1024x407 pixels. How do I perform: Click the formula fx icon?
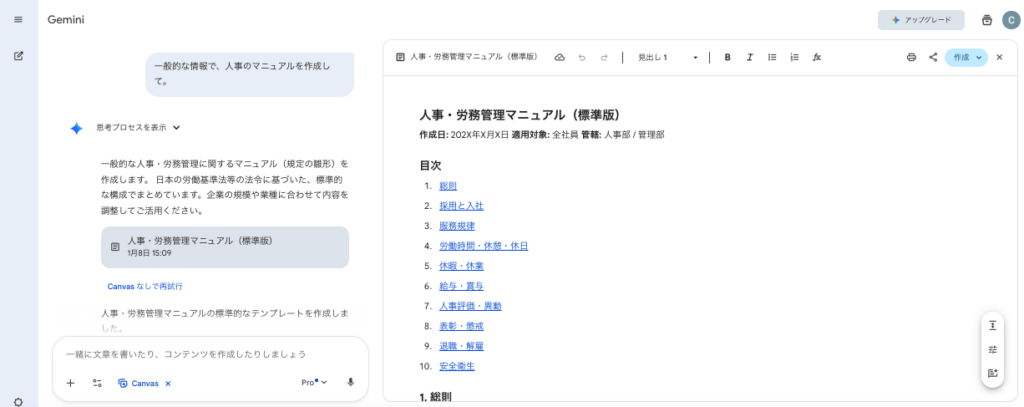pyautogui.click(x=817, y=57)
